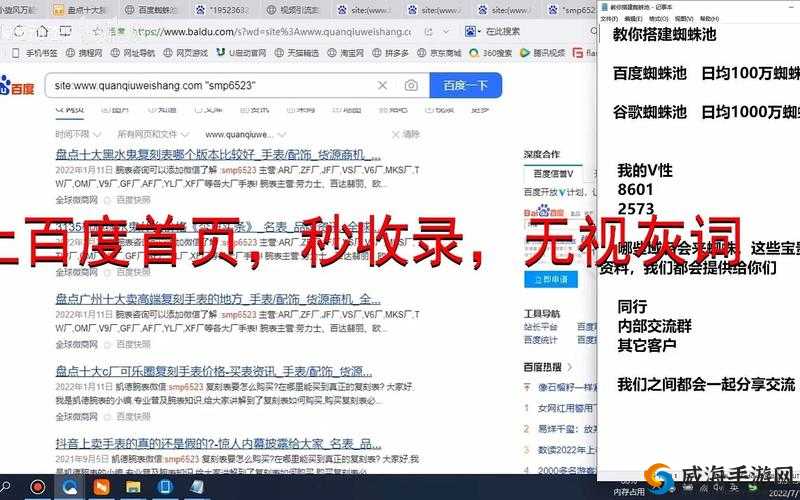The width and height of the screenshot is (800, 500).
Task: Select the 更多 search category tab
Action: point(480,110)
